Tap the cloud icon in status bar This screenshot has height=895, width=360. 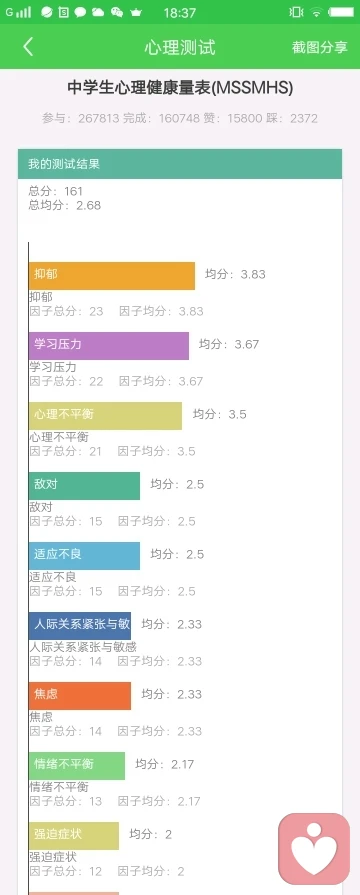98,12
